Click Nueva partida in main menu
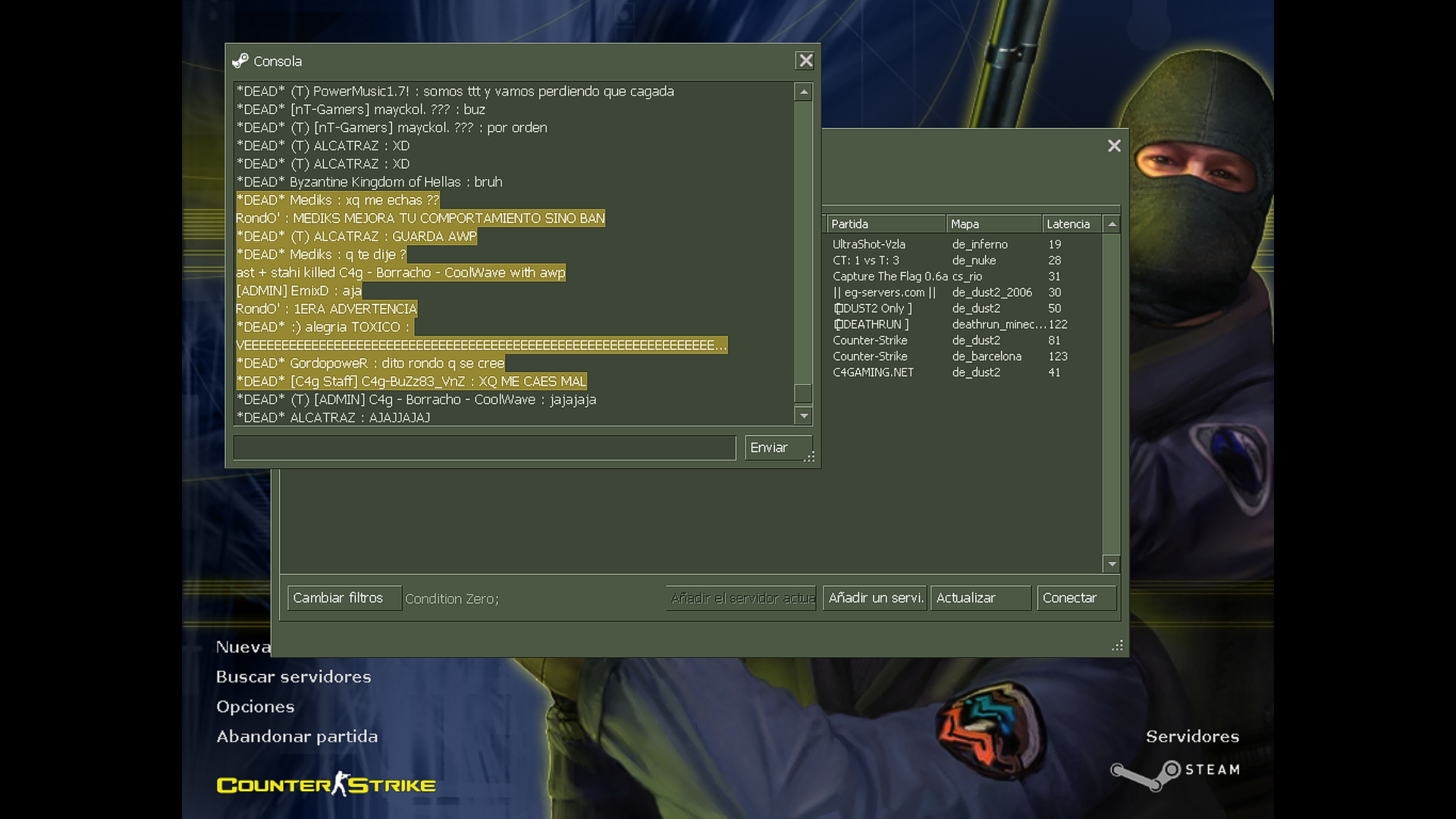Viewport: 1456px width, 819px height. 243,647
